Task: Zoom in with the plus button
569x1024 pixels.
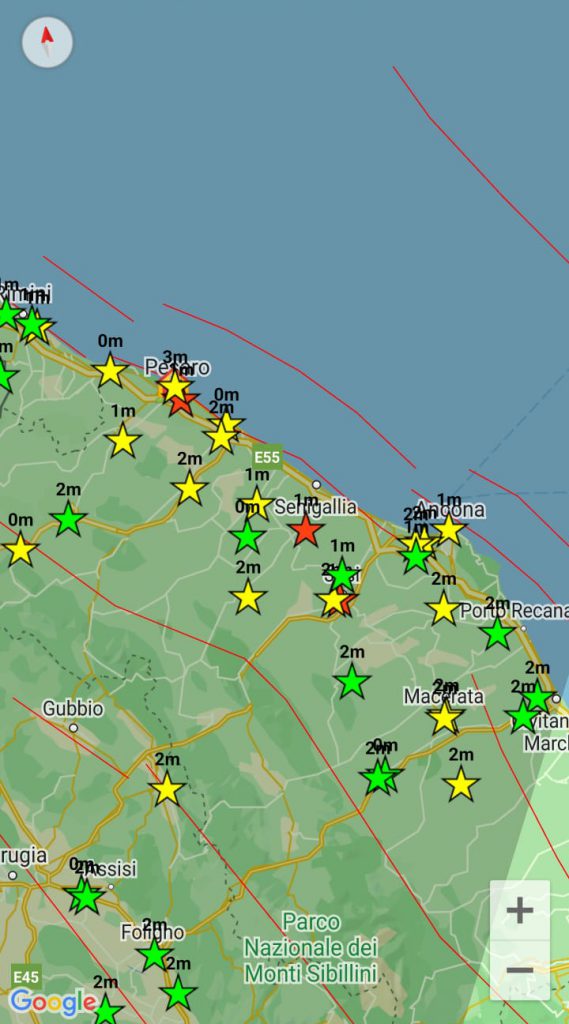Action: point(519,910)
